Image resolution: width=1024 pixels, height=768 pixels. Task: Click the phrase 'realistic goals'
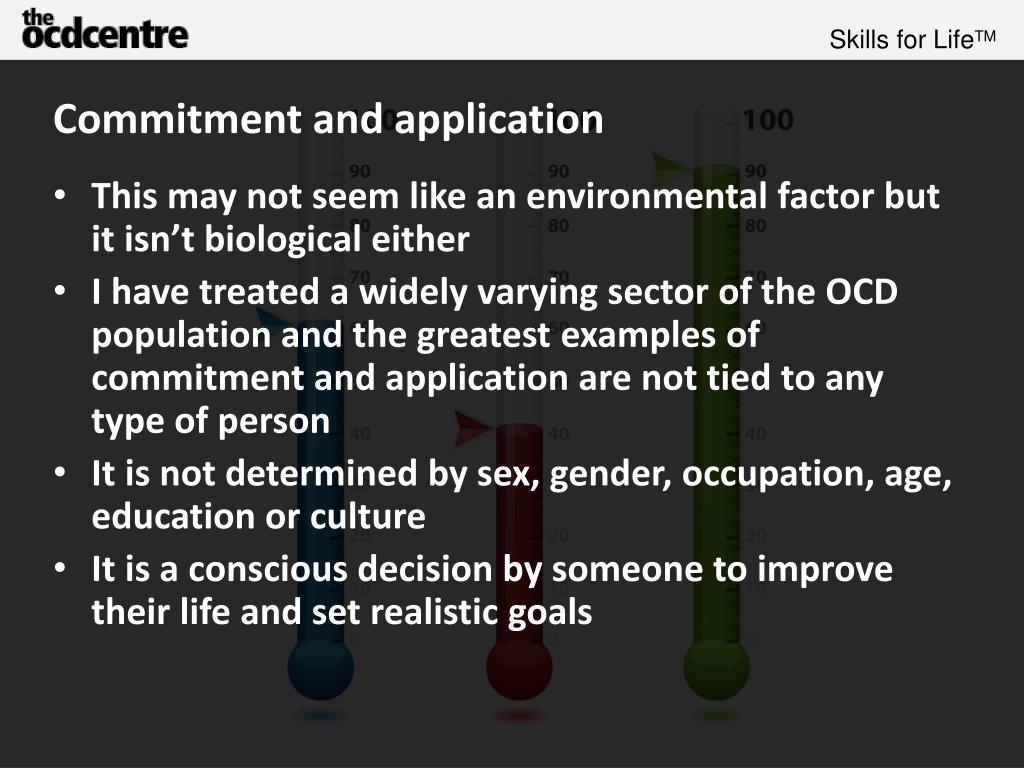tap(481, 613)
